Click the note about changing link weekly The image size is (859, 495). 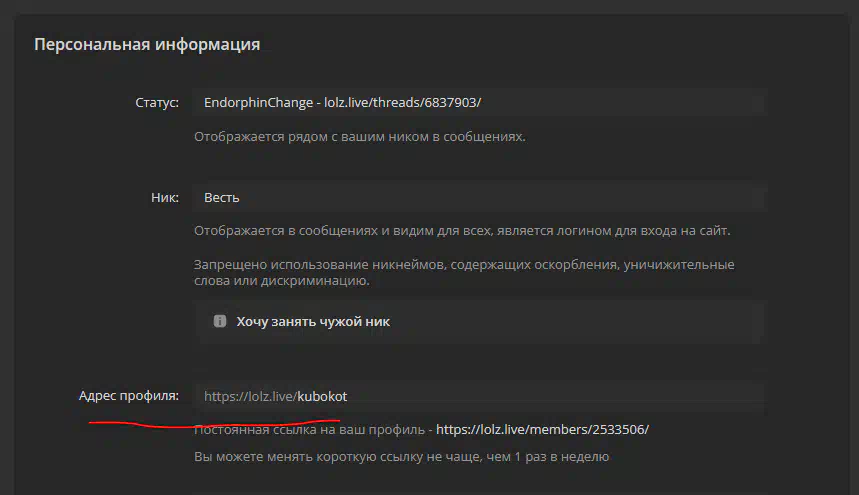tap(401, 457)
